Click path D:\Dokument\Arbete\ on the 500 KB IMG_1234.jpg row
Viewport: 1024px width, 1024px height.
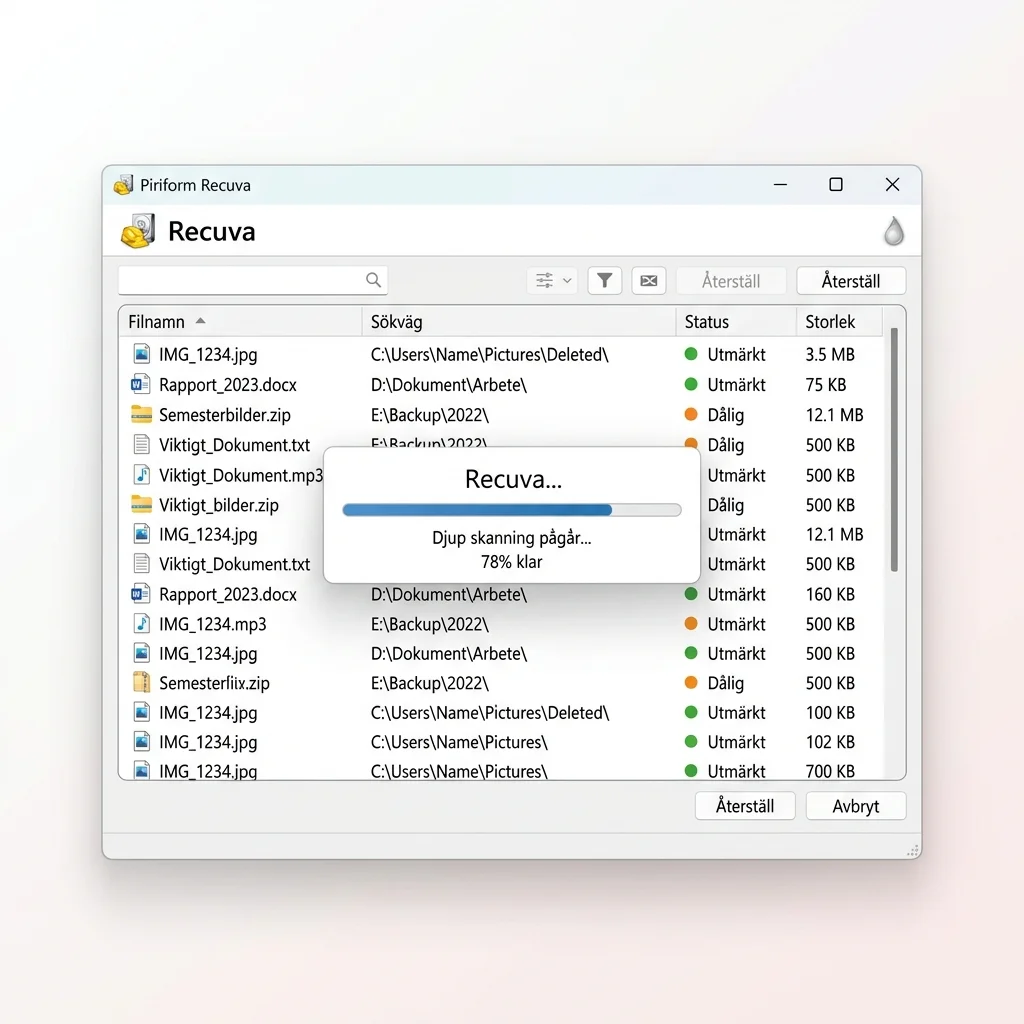click(x=449, y=654)
